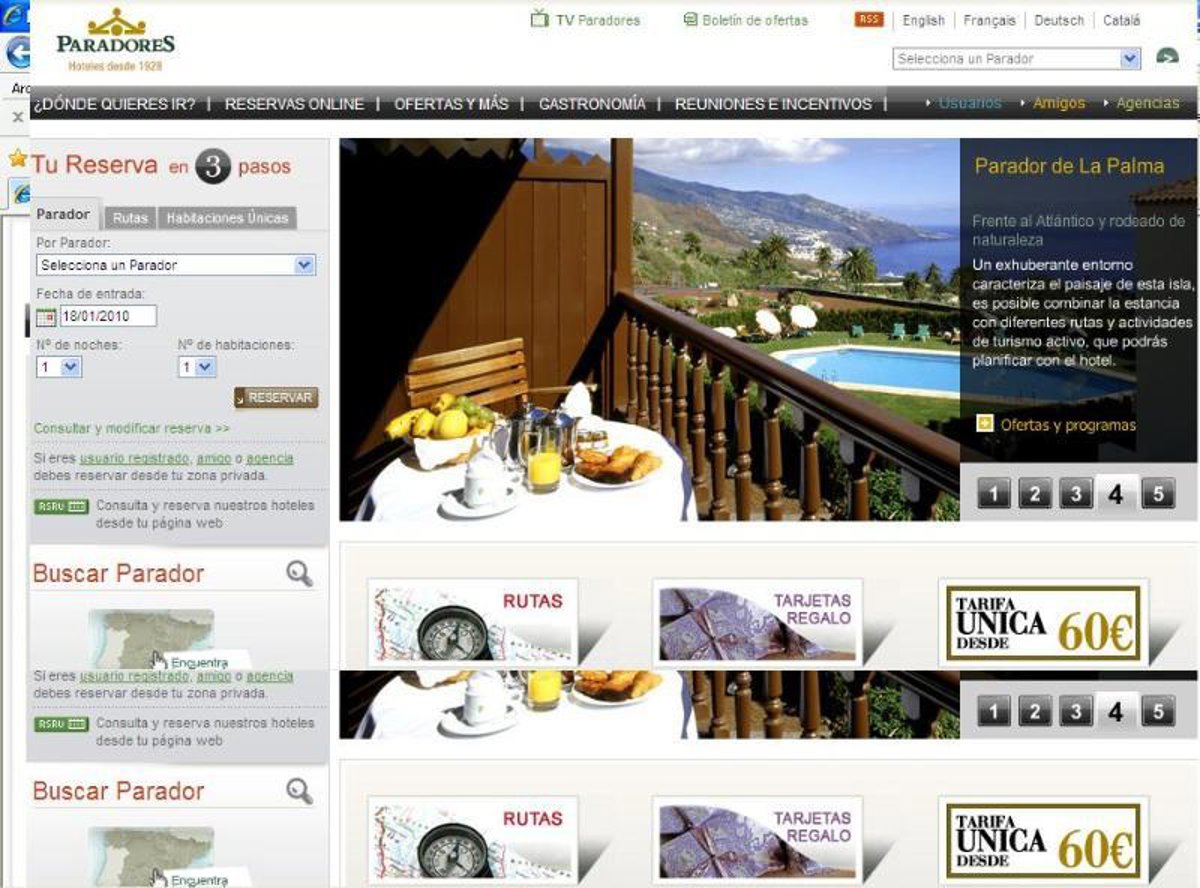Expand the Nº de noches dropdown

pos(70,367)
